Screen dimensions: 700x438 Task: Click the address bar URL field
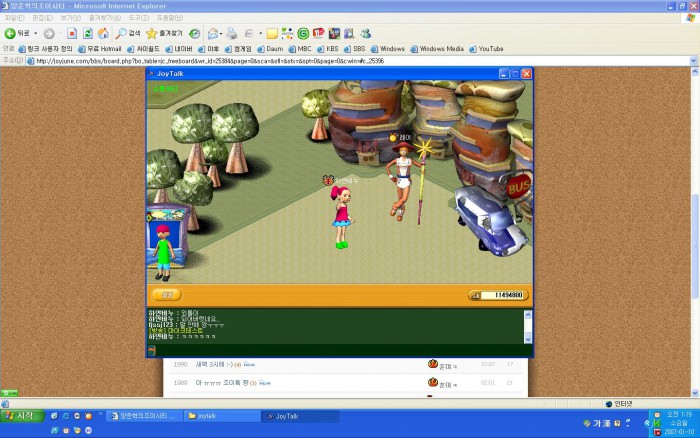pos(300,60)
